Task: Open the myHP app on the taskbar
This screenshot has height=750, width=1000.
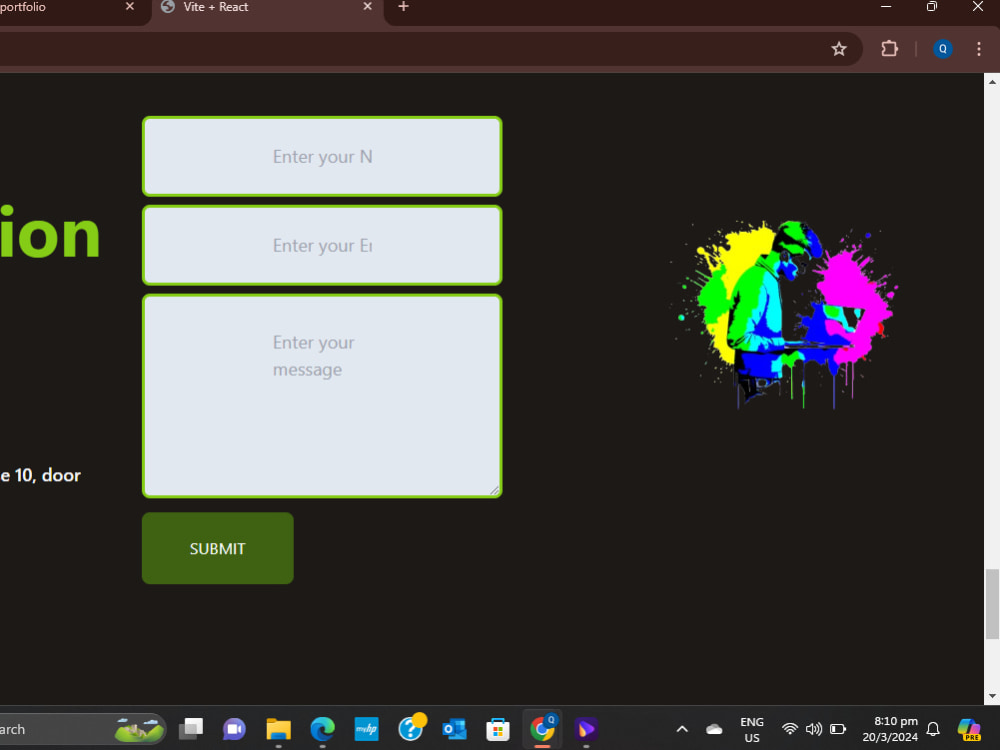Action: coord(366,728)
